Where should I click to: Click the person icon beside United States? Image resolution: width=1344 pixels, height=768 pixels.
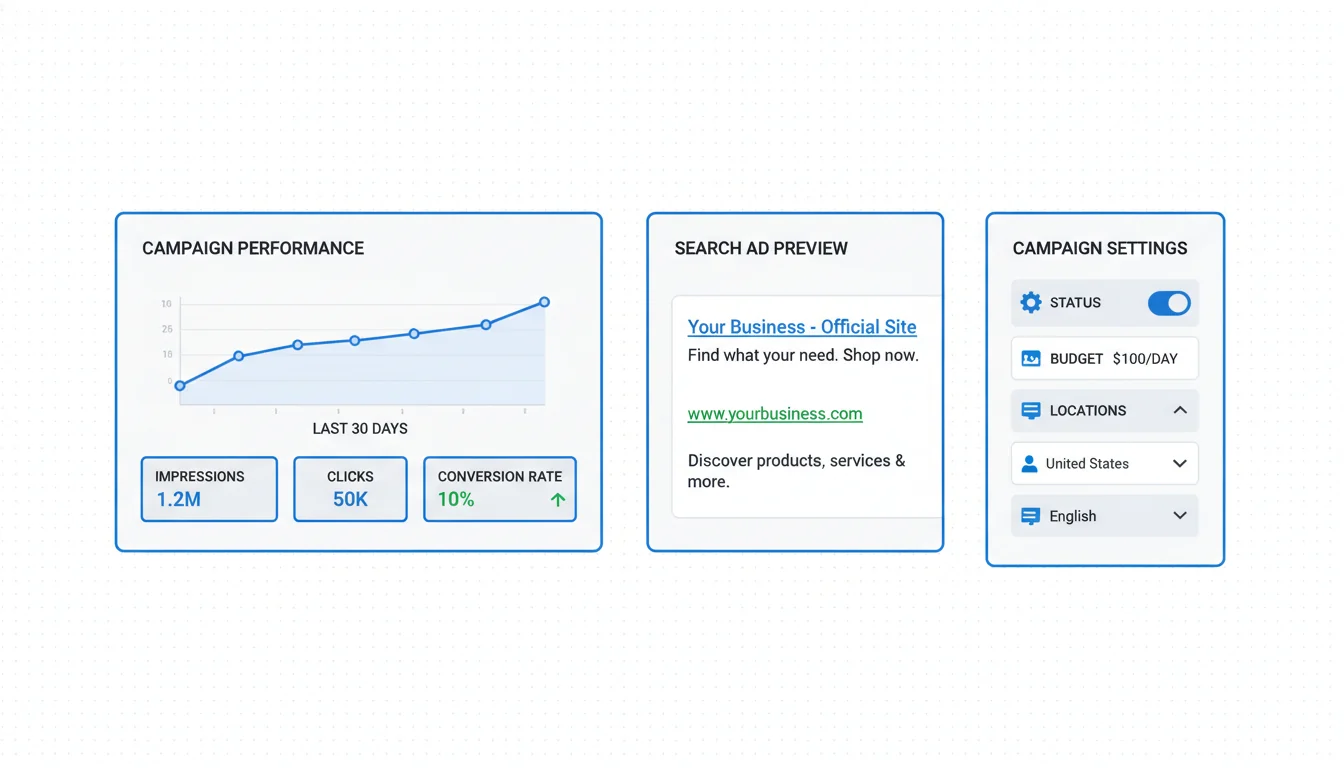pos(1029,464)
